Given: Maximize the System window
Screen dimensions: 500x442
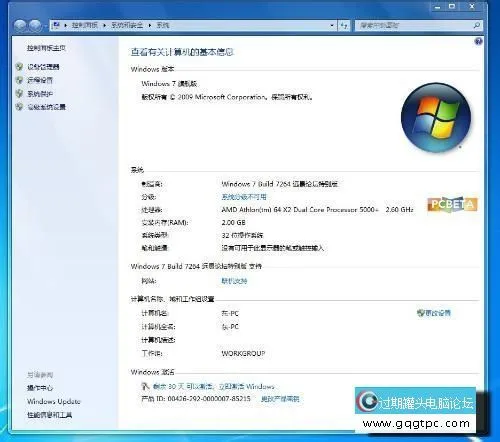Looking at the screenshot, I should click(452, 7).
